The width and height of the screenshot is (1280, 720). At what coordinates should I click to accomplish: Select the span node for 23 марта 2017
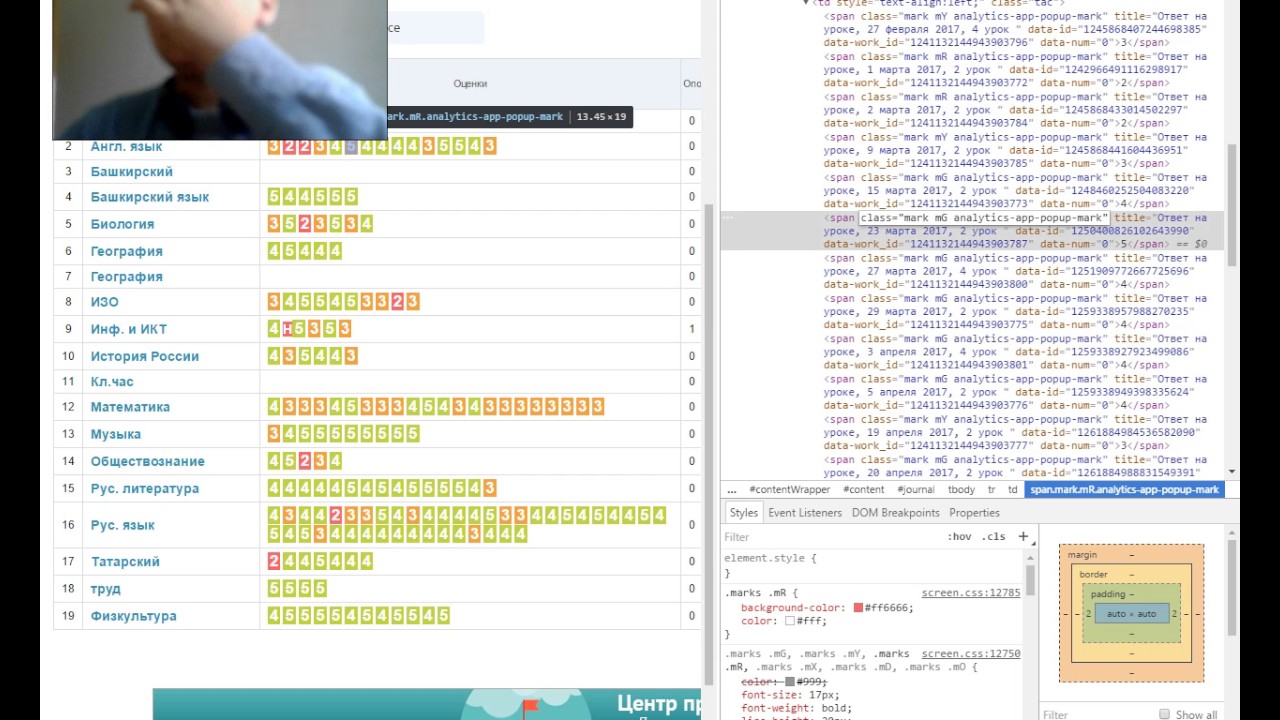(x=1015, y=231)
